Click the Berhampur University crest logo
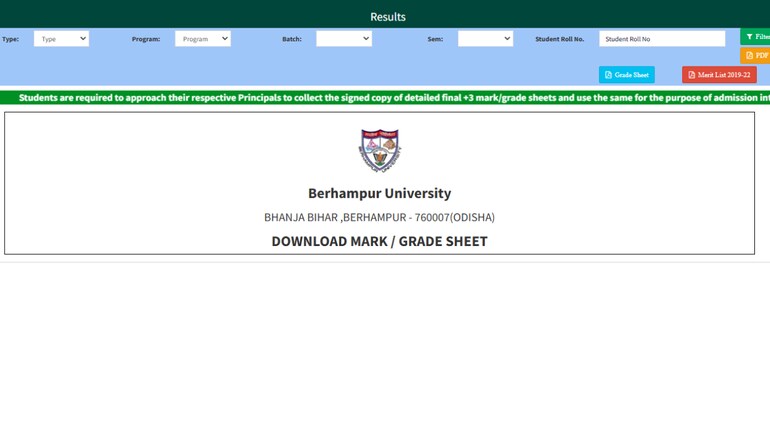The width and height of the screenshot is (770, 431). (380, 150)
